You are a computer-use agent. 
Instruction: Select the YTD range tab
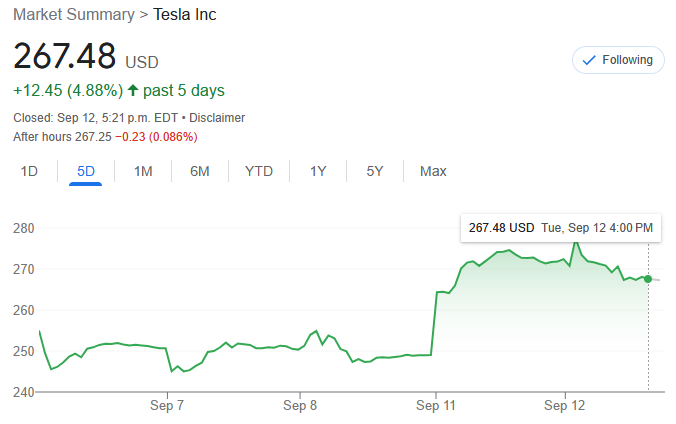tap(259, 171)
